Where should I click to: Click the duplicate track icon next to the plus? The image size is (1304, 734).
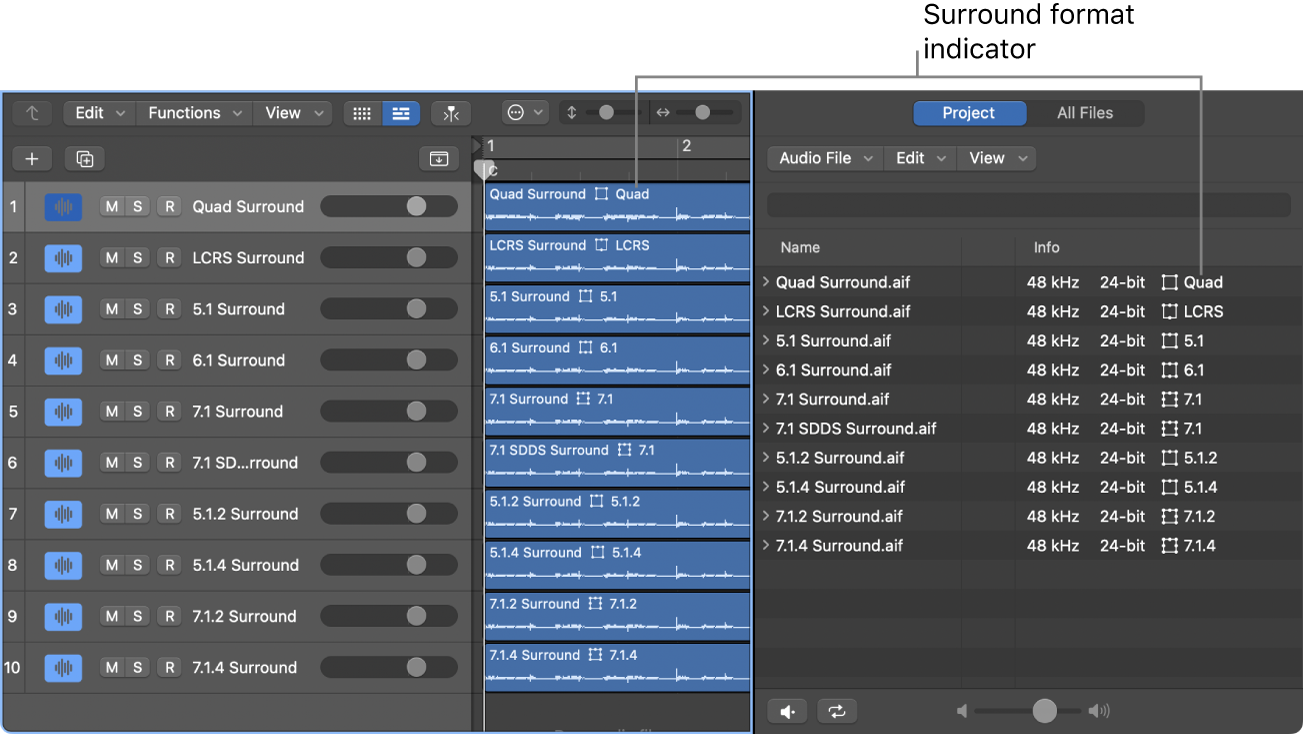pyautogui.click(x=84, y=158)
